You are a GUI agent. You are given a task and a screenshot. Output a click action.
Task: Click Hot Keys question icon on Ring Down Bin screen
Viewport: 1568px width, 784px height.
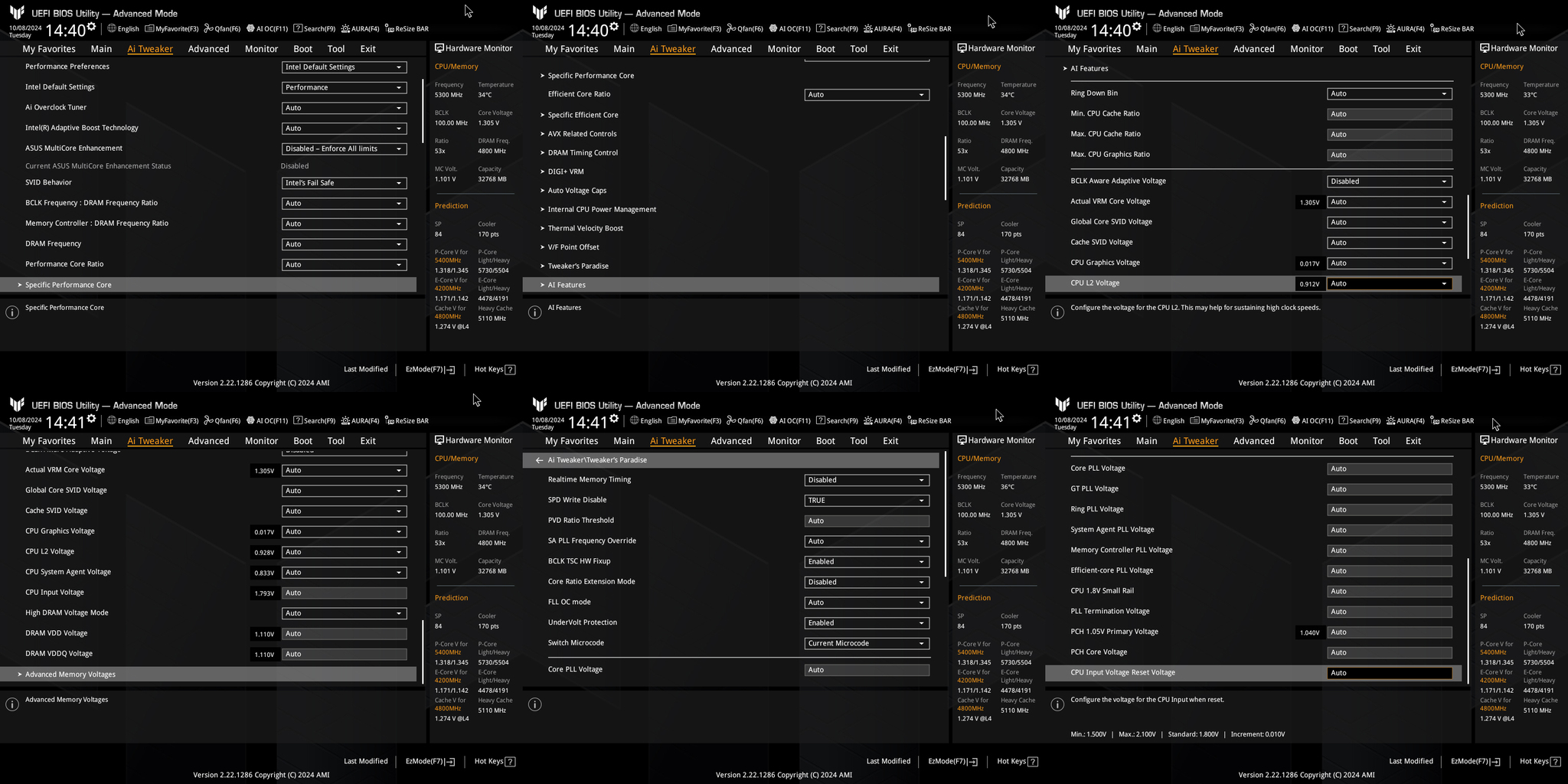pos(1555,370)
